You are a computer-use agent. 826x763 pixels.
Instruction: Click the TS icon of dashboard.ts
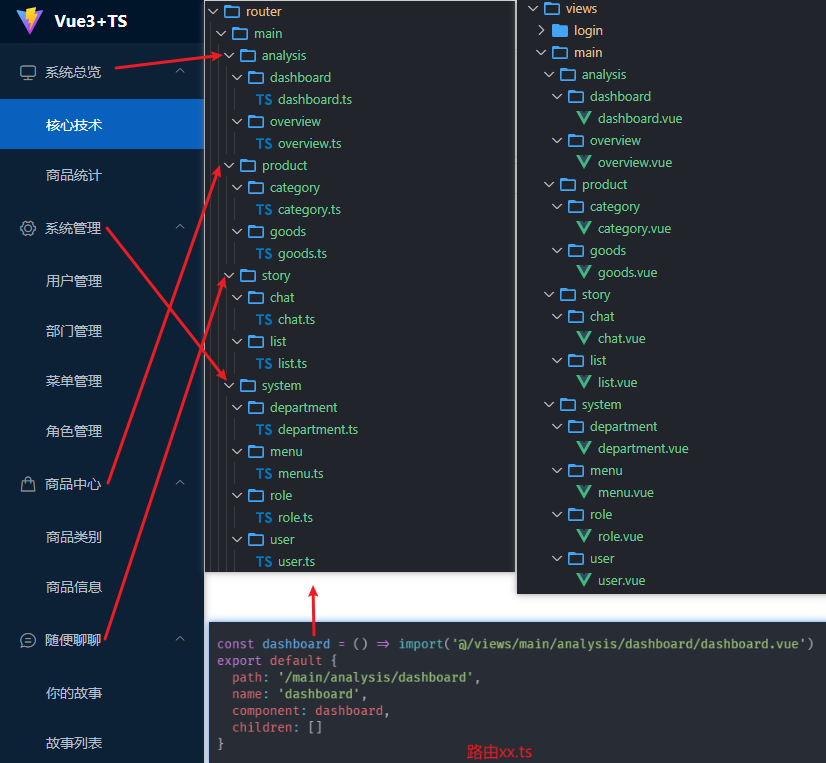264,100
